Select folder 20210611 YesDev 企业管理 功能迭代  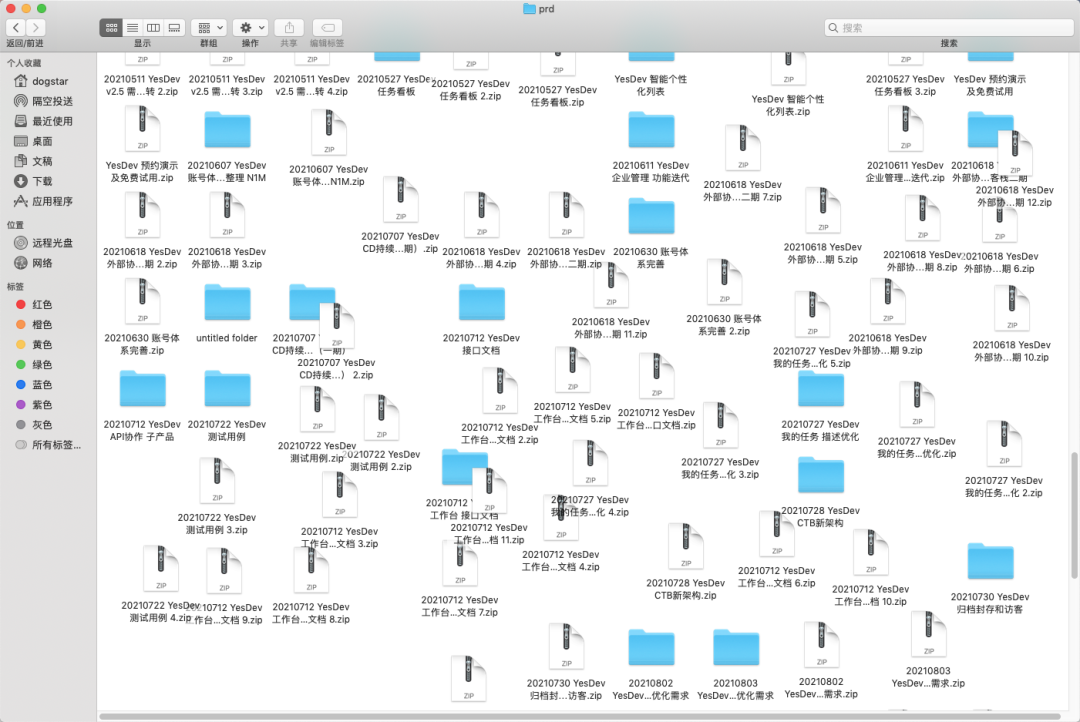coord(651,131)
